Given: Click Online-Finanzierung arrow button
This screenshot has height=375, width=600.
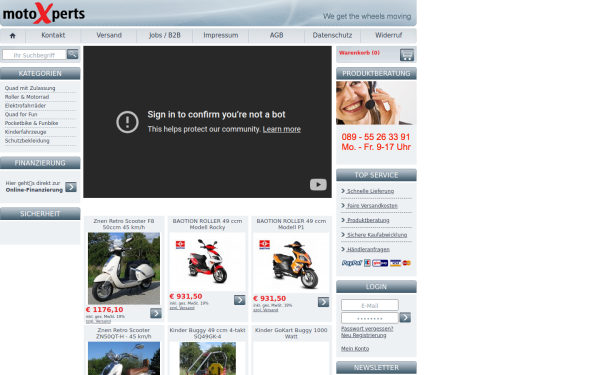Looking at the screenshot, I should click(71, 187).
